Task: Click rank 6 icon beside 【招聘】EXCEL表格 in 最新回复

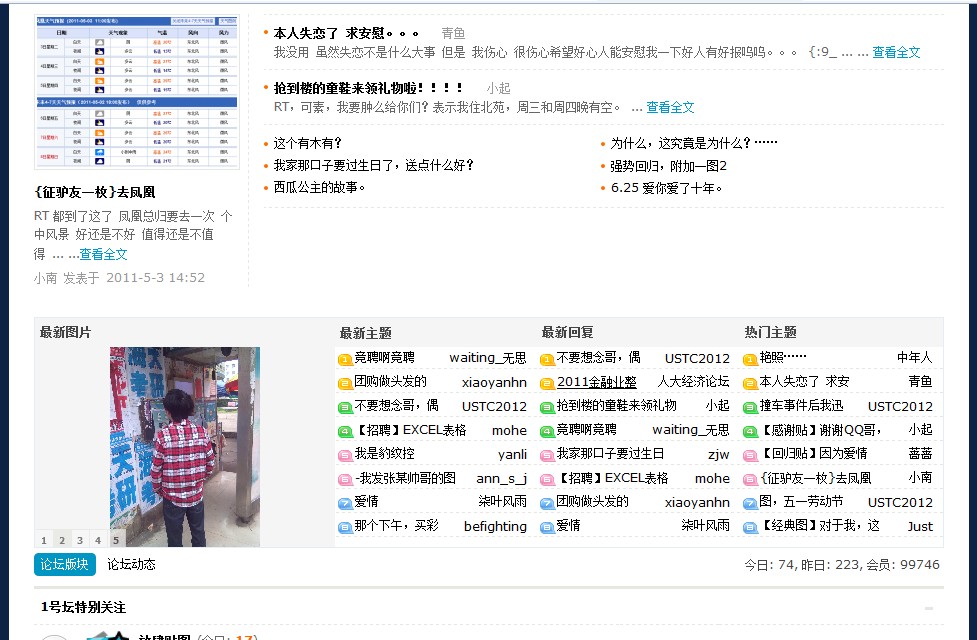Action: coord(547,479)
